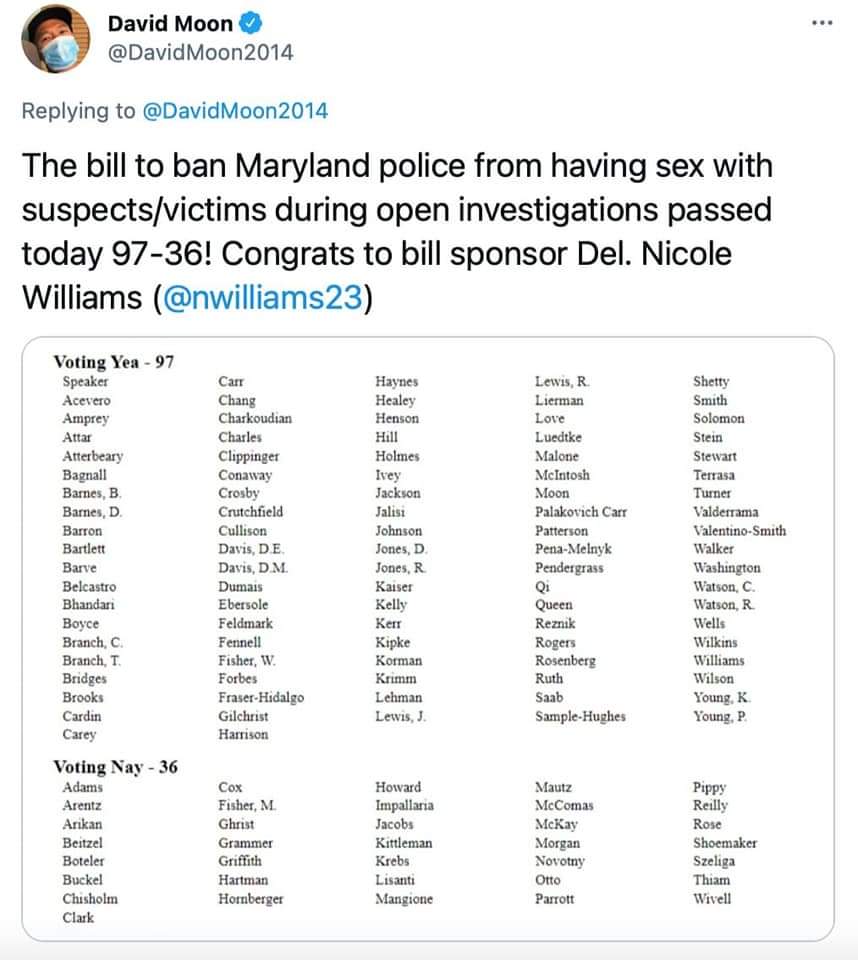Click "Williams" in the Yea vote list
The image size is (858, 960).
pos(718,660)
